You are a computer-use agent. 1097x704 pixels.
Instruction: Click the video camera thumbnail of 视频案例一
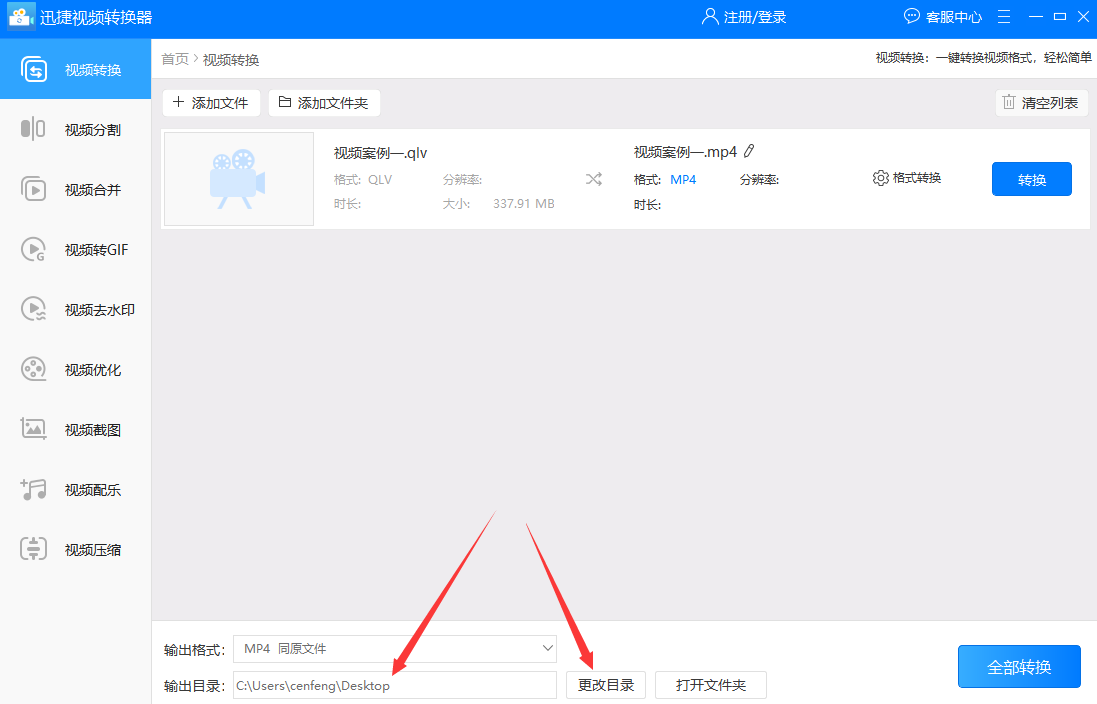pyautogui.click(x=239, y=179)
